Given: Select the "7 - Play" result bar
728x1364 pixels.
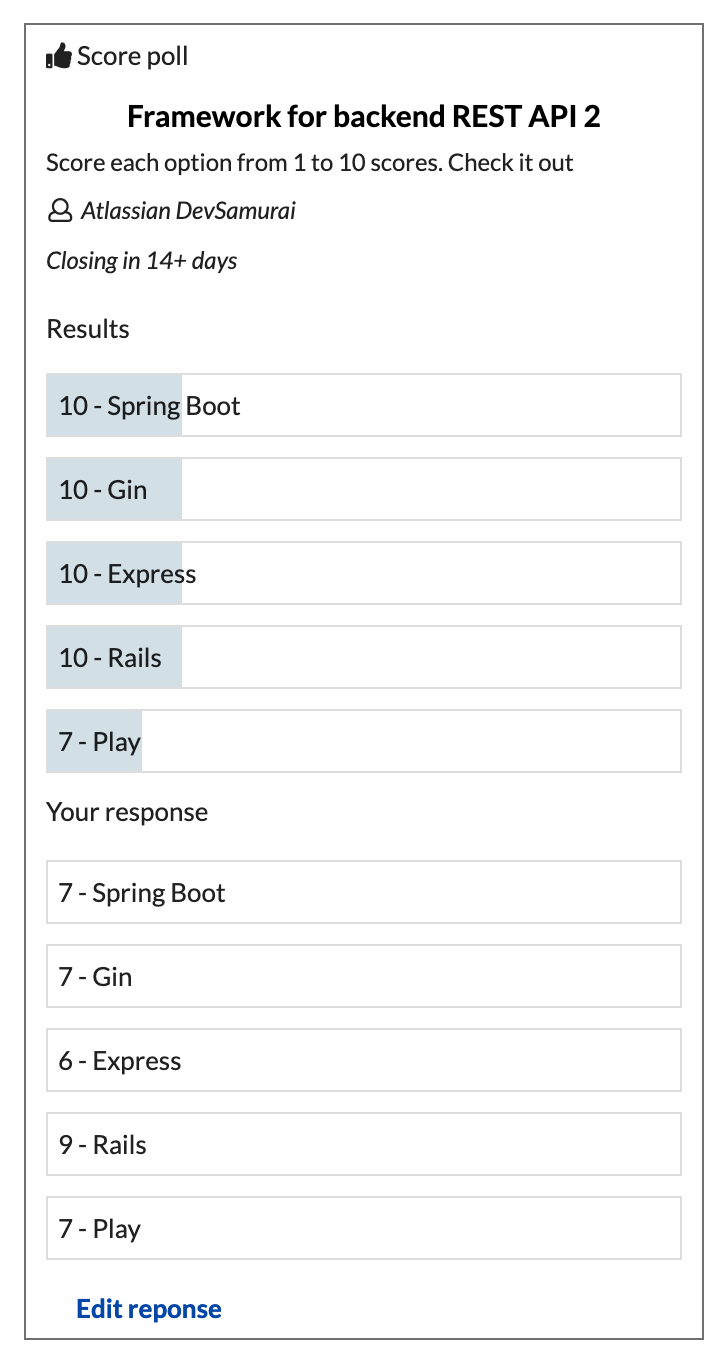Looking at the screenshot, I should pyautogui.click(x=364, y=742).
